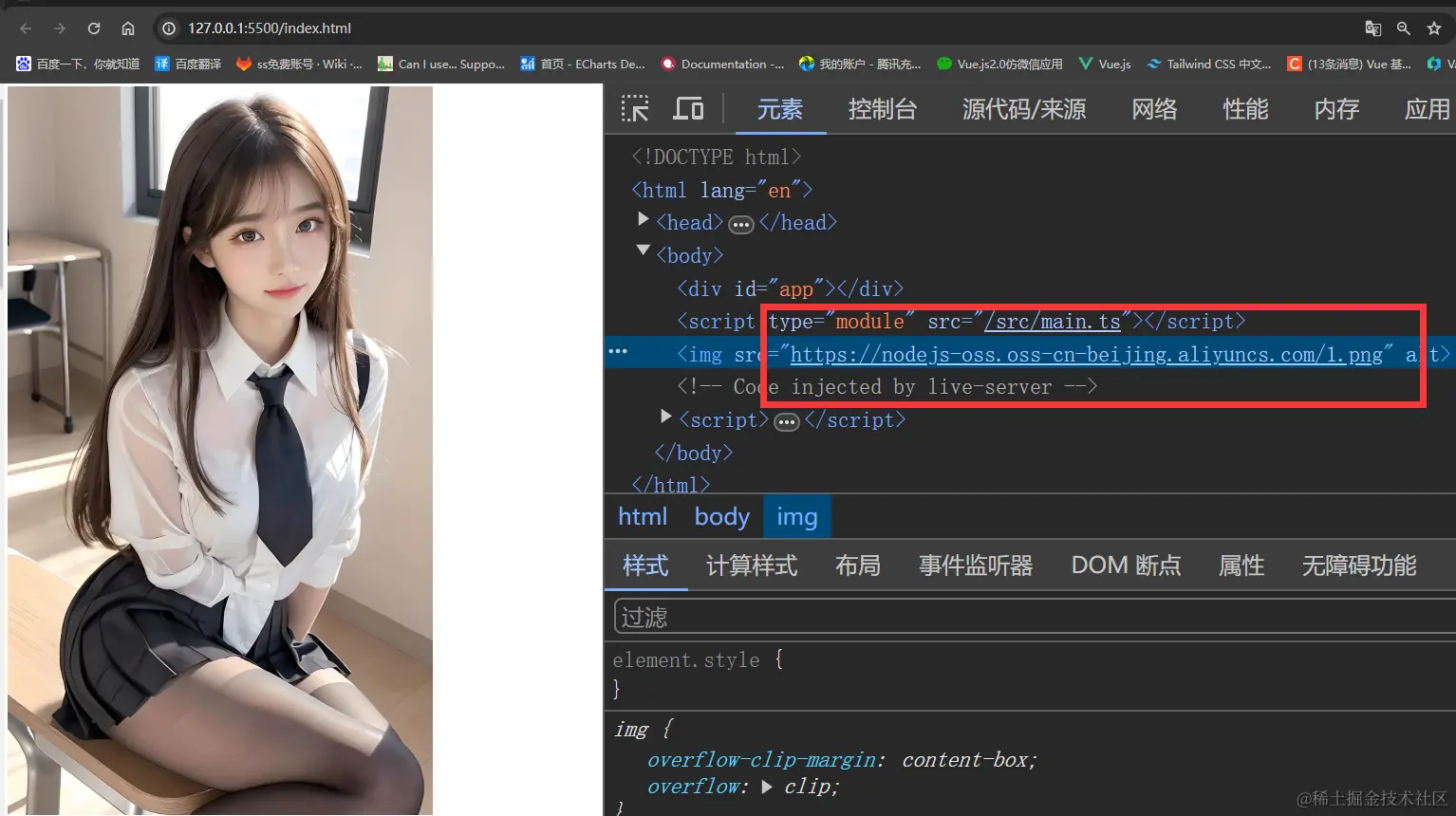Open the ss免费账号 Wiki bookmark
The height and width of the screenshot is (816, 1456).
[299, 64]
